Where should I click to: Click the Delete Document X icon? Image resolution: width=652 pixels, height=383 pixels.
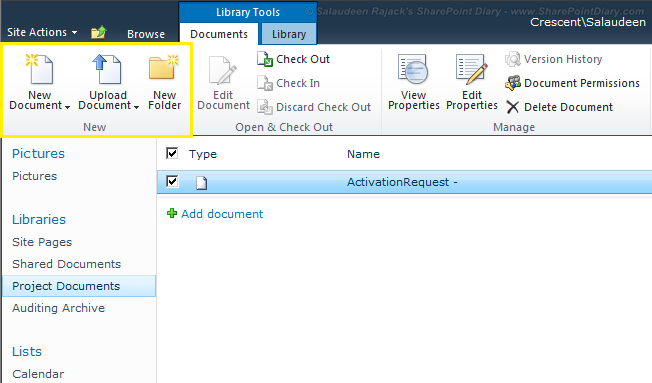tap(513, 107)
